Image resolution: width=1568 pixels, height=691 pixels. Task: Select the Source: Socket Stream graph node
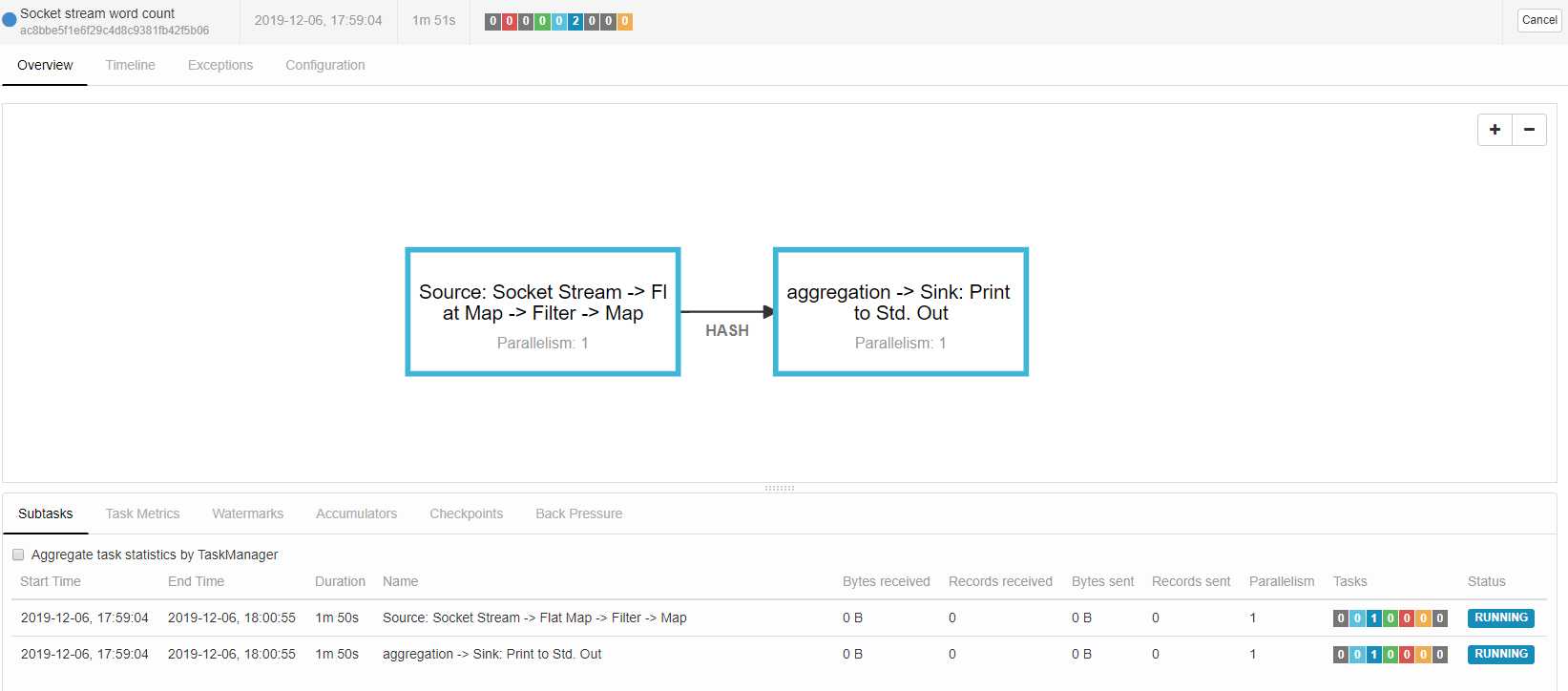542,312
